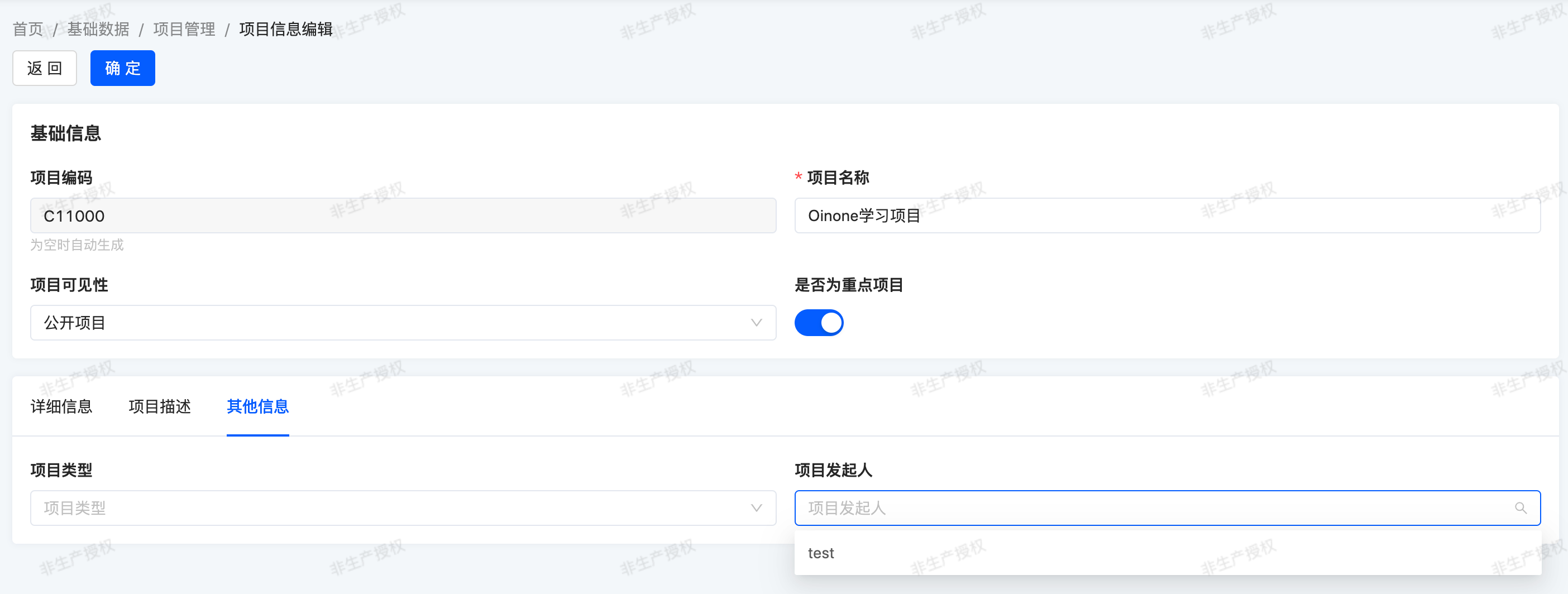Open 项目管理 from the breadcrumb

184,29
